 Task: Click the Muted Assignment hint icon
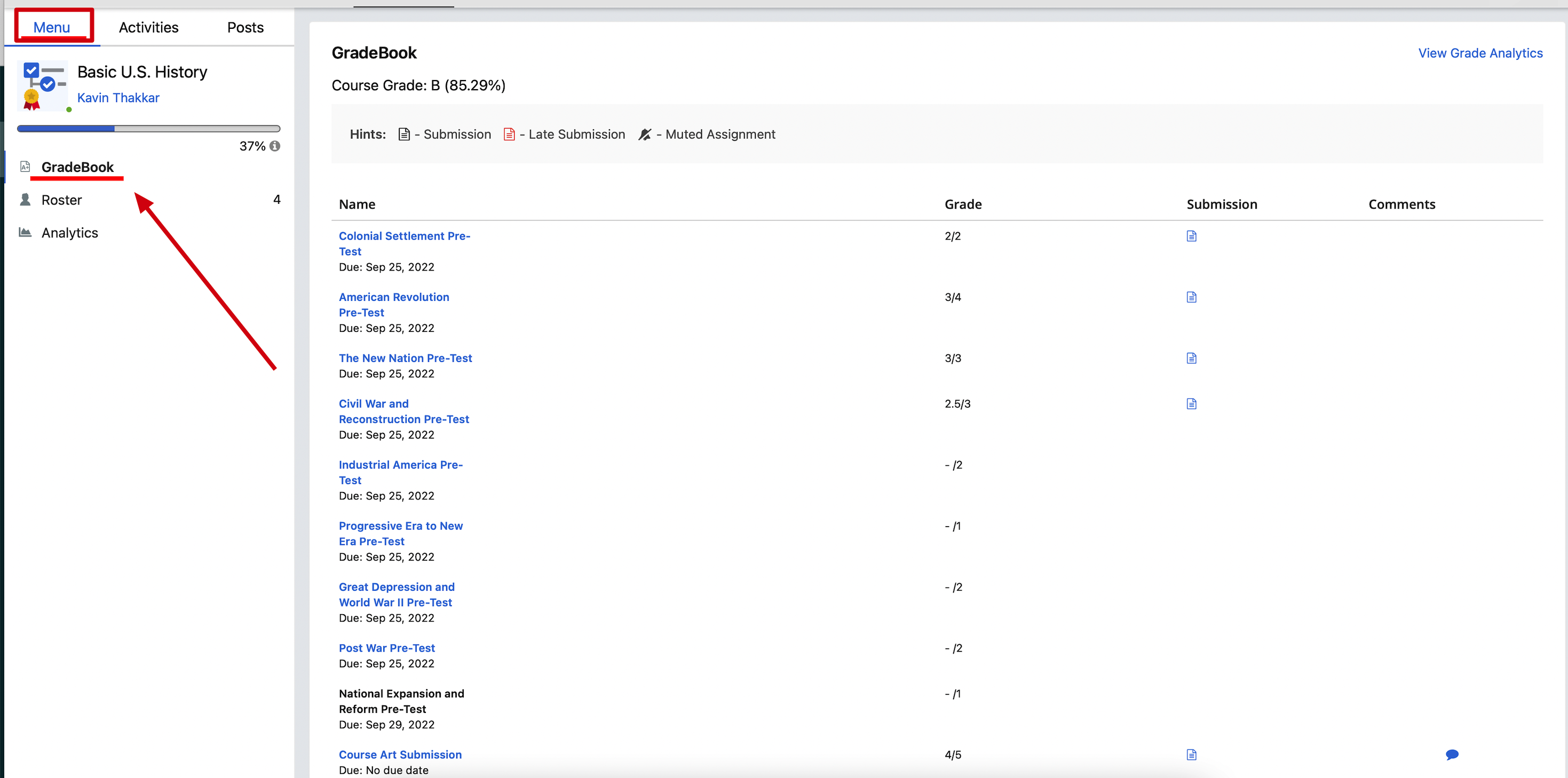coord(645,134)
